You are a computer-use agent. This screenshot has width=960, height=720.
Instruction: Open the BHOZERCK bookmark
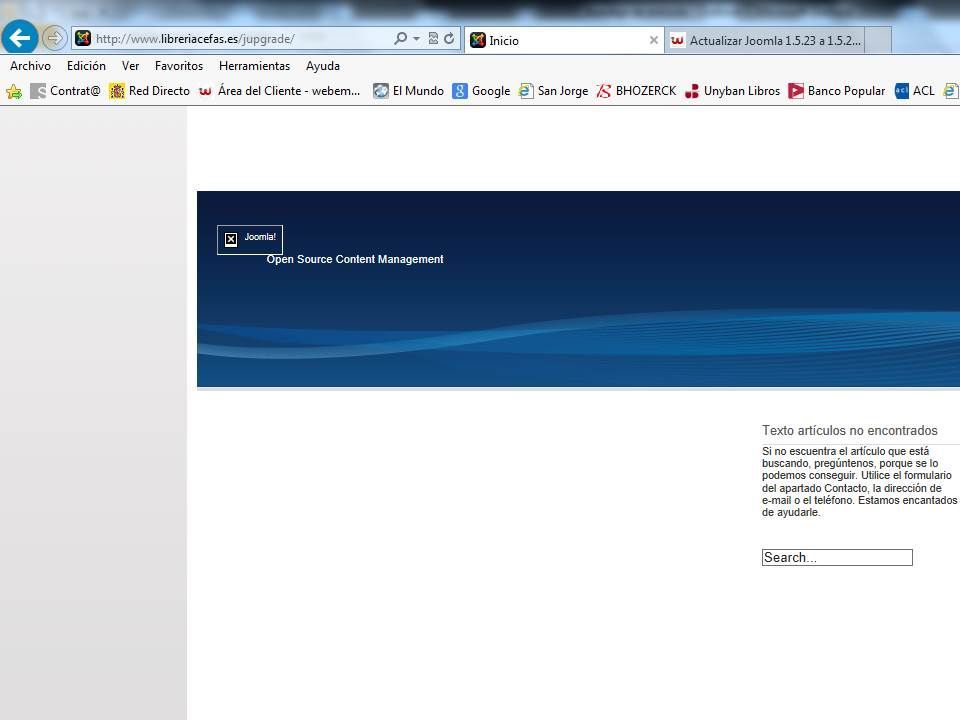click(x=636, y=91)
